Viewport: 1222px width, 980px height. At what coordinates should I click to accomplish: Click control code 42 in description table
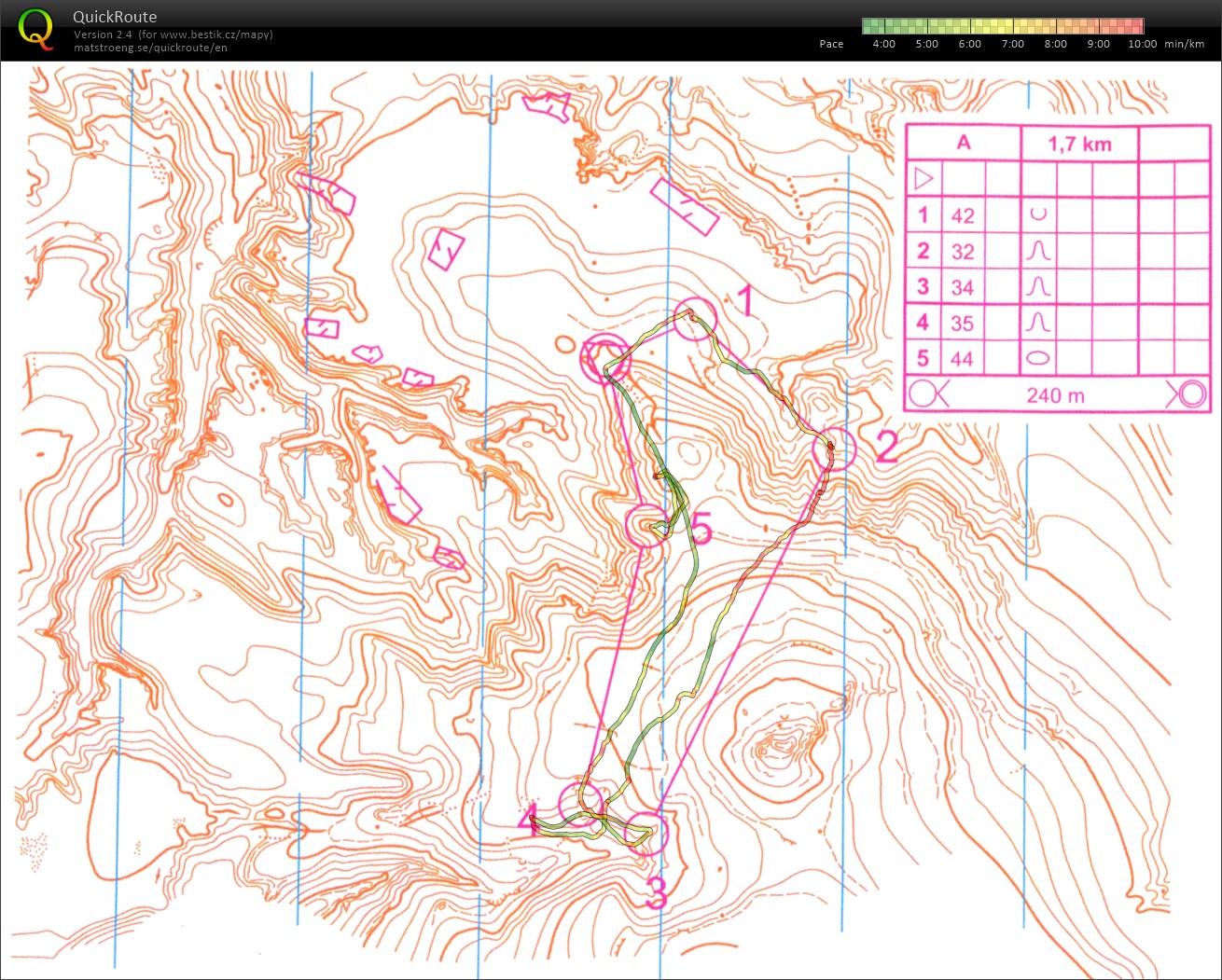pos(963,215)
